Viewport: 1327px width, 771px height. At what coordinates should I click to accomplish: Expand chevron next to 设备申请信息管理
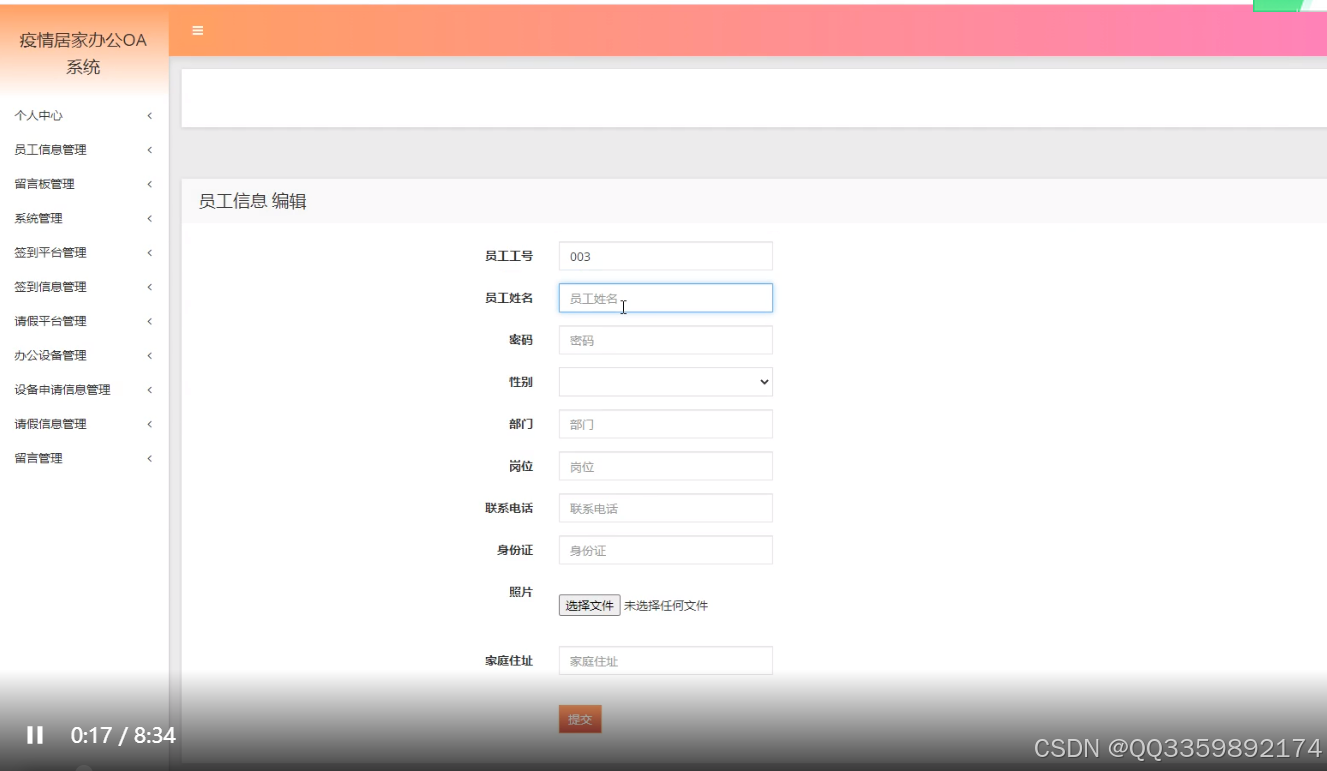[x=150, y=390]
